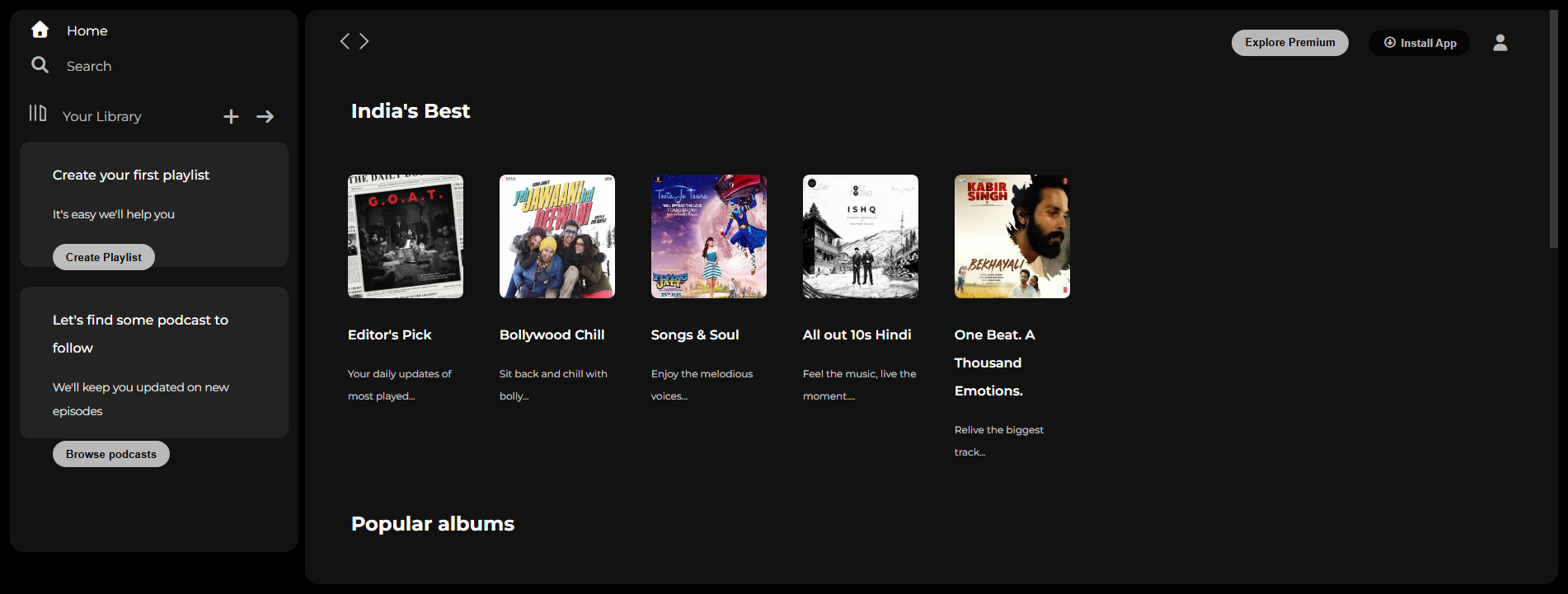Click the India's Best heading

pyautogui.click(x=411, y=111)
